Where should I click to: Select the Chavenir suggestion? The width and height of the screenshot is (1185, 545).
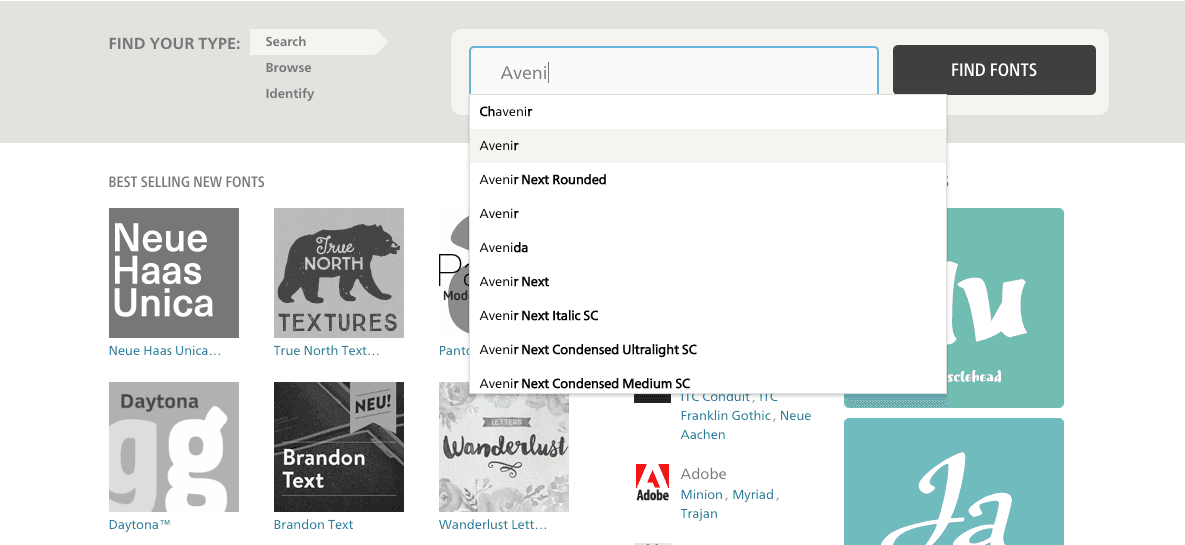pyautogui.click(x=707, y=112)
